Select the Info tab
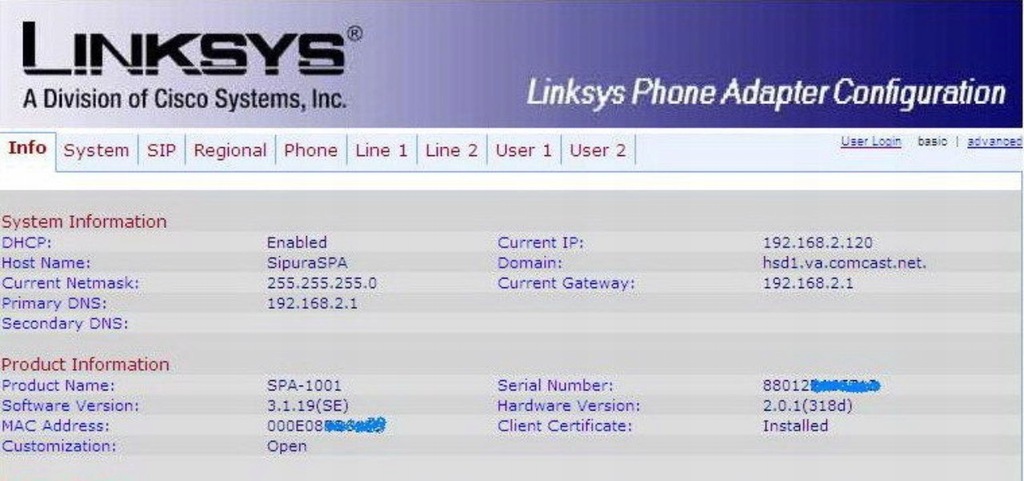The height and width of the screenshot is (481, 1024). [27, 149]
